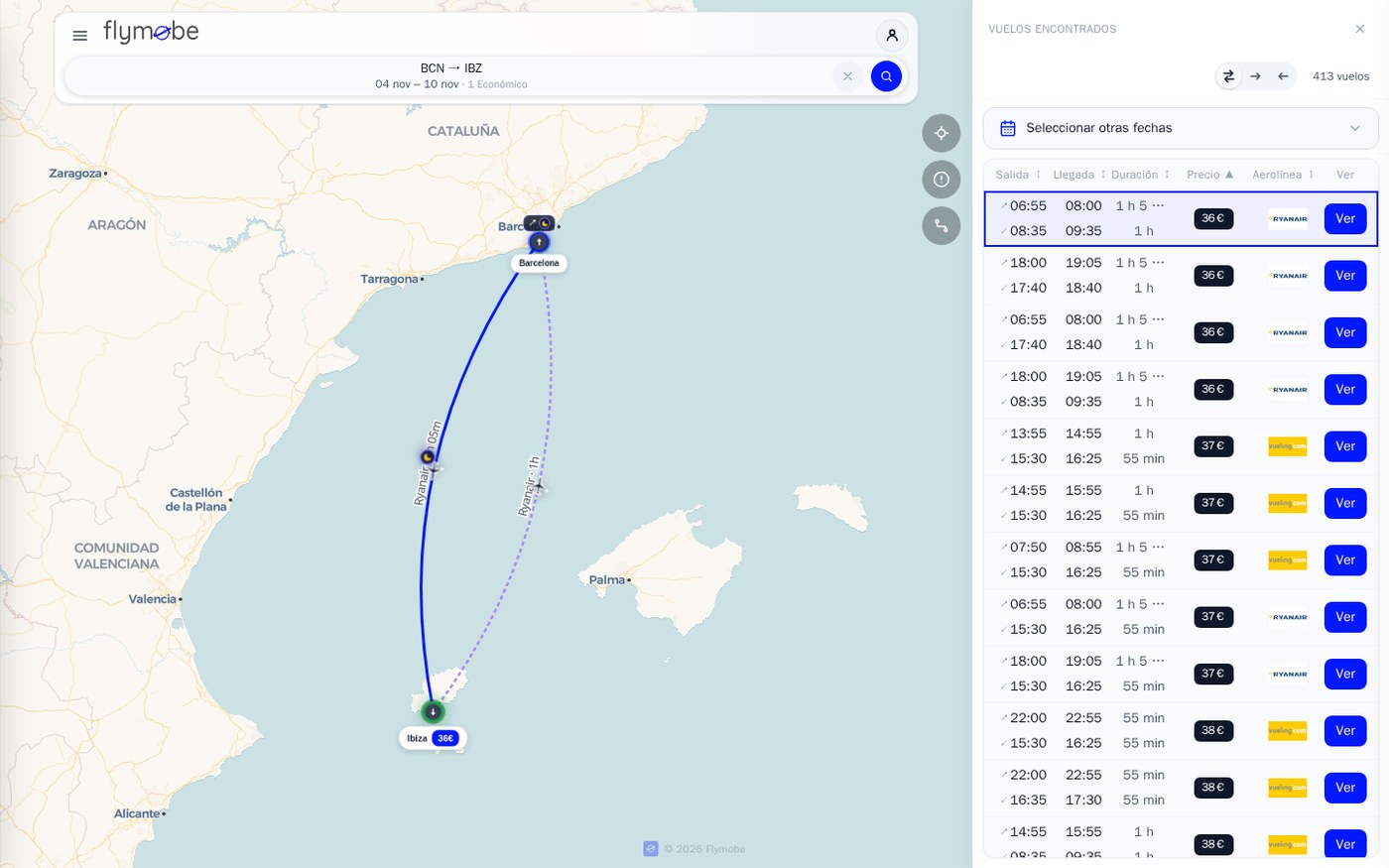Click the plane icon on the dashed Ryanair 1h route
The width and height of the screenshot is (1389, 868).
coord(539,487)
